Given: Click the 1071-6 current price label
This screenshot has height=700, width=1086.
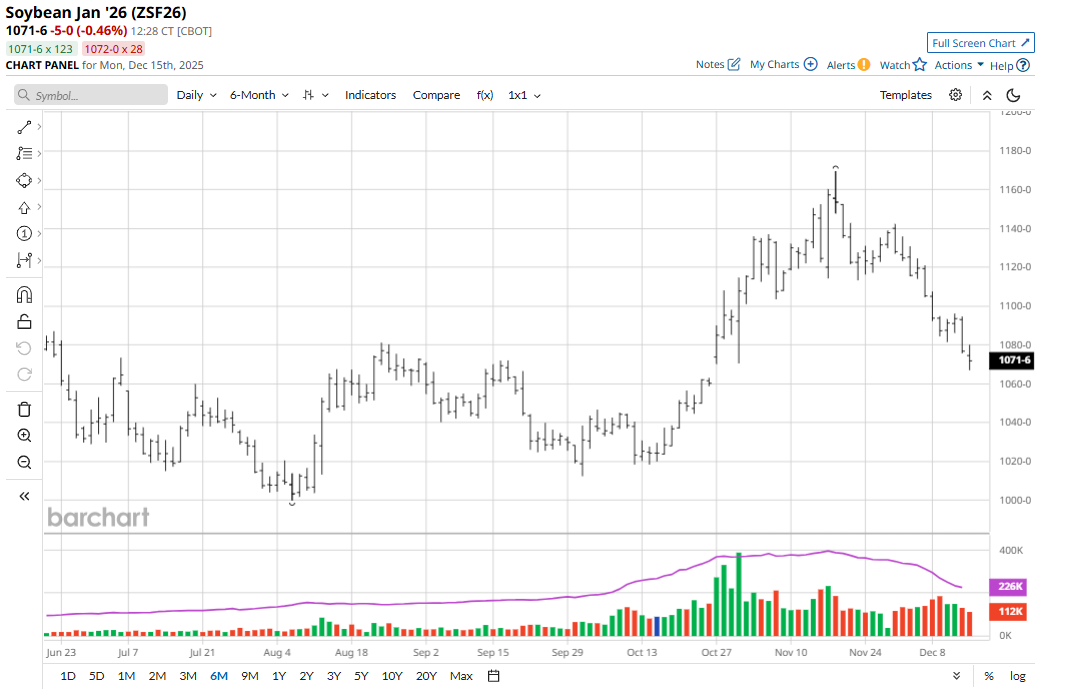Looking at the screenshot, I should pos(1012,360).
